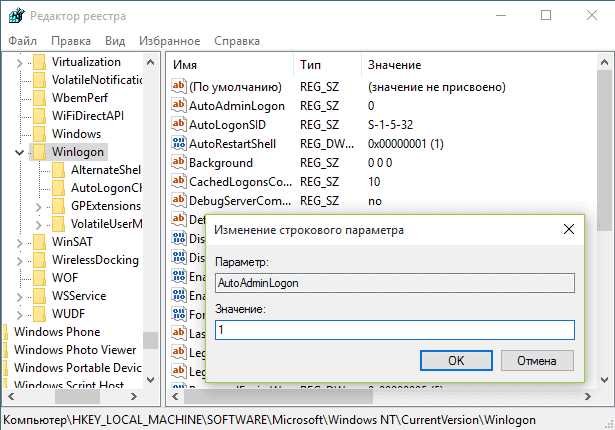Confirm the edit with OK button
The width and height of the screenshot is (615, 430).
pyautogui.click(x=455, y=360)
